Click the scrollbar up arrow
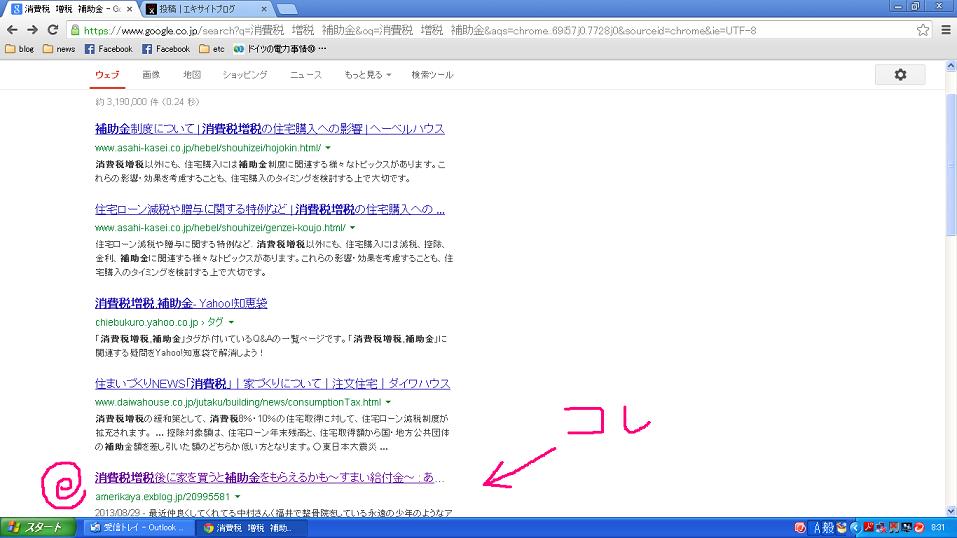Screen dimensions: 957x538 [x=951, y=65]
